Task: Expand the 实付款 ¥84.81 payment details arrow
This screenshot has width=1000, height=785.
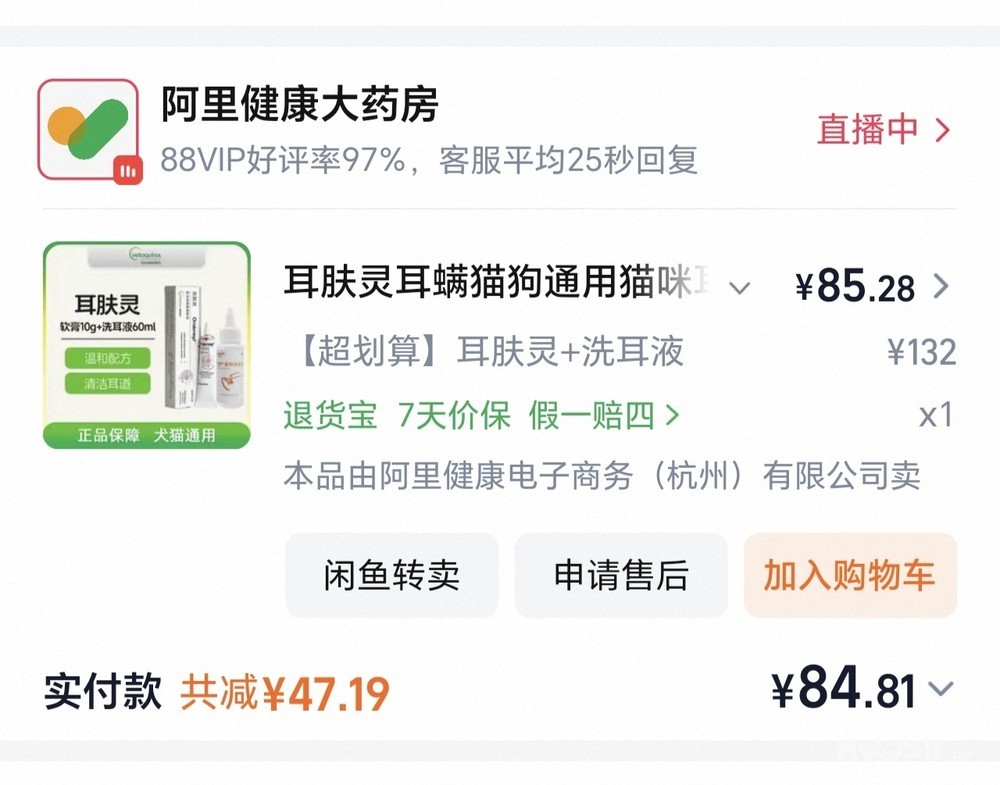Action: tap(941, 689)
